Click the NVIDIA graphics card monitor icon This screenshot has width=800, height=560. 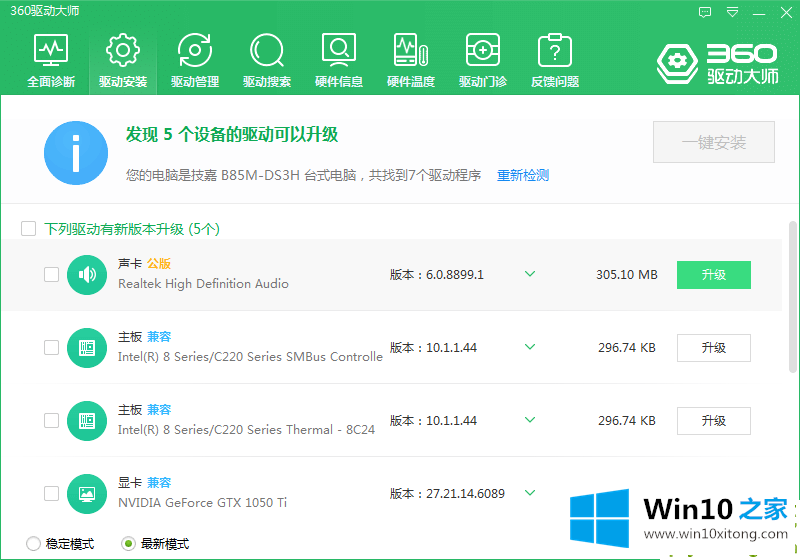coord(87,494)
